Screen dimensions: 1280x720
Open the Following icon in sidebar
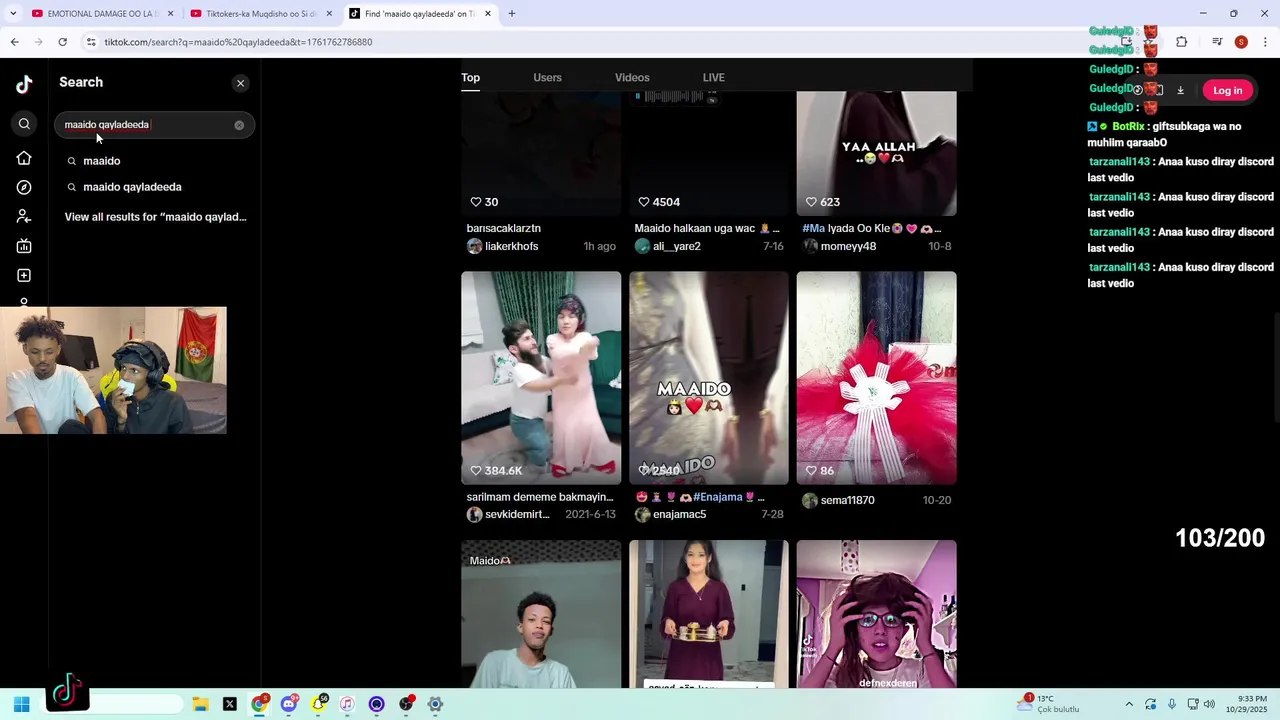coord(24,216)
